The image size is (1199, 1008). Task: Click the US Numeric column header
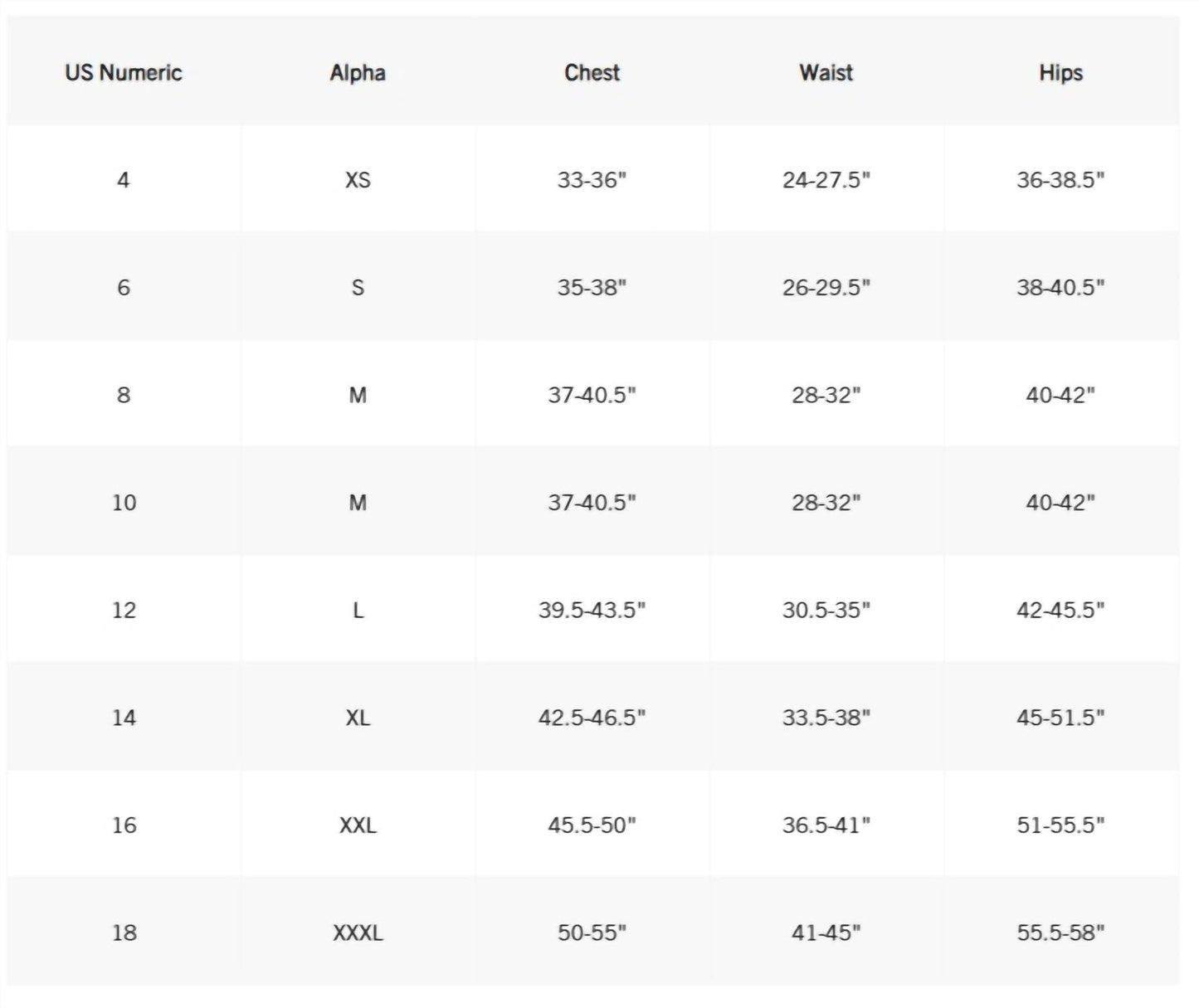coord(124,73)
